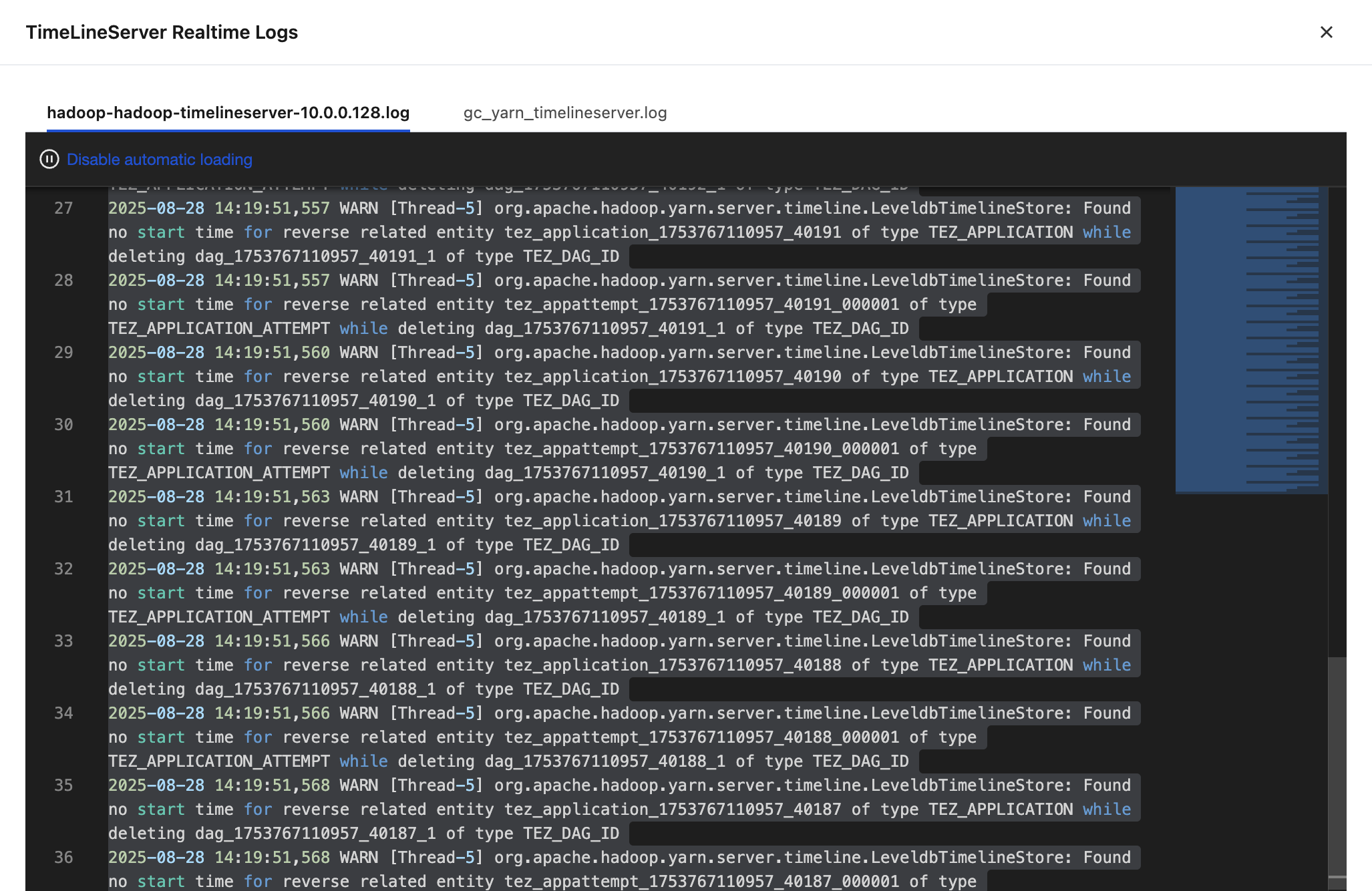Click the tez_application_1753767110957_40189 entity on line 31
The image size is (1372, 891).
673,521
